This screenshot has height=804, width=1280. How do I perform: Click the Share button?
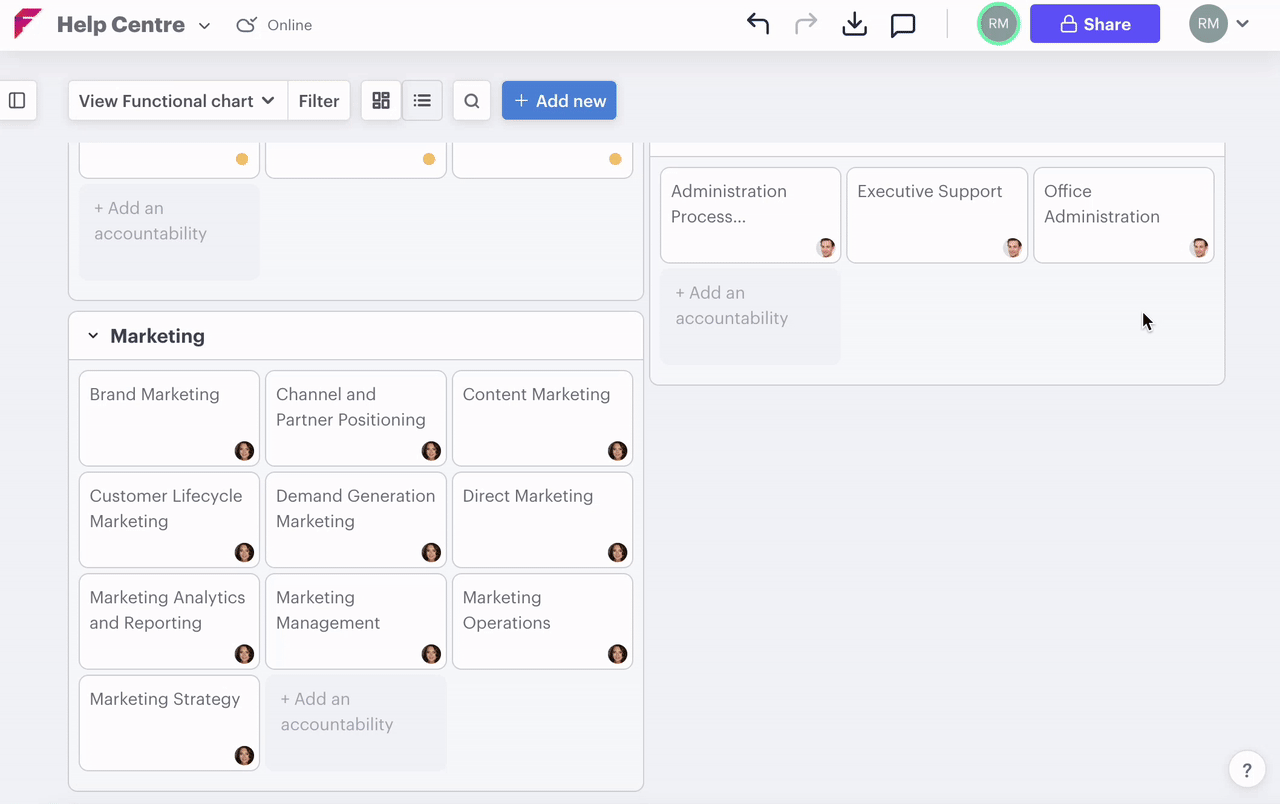coord(1095,24)
